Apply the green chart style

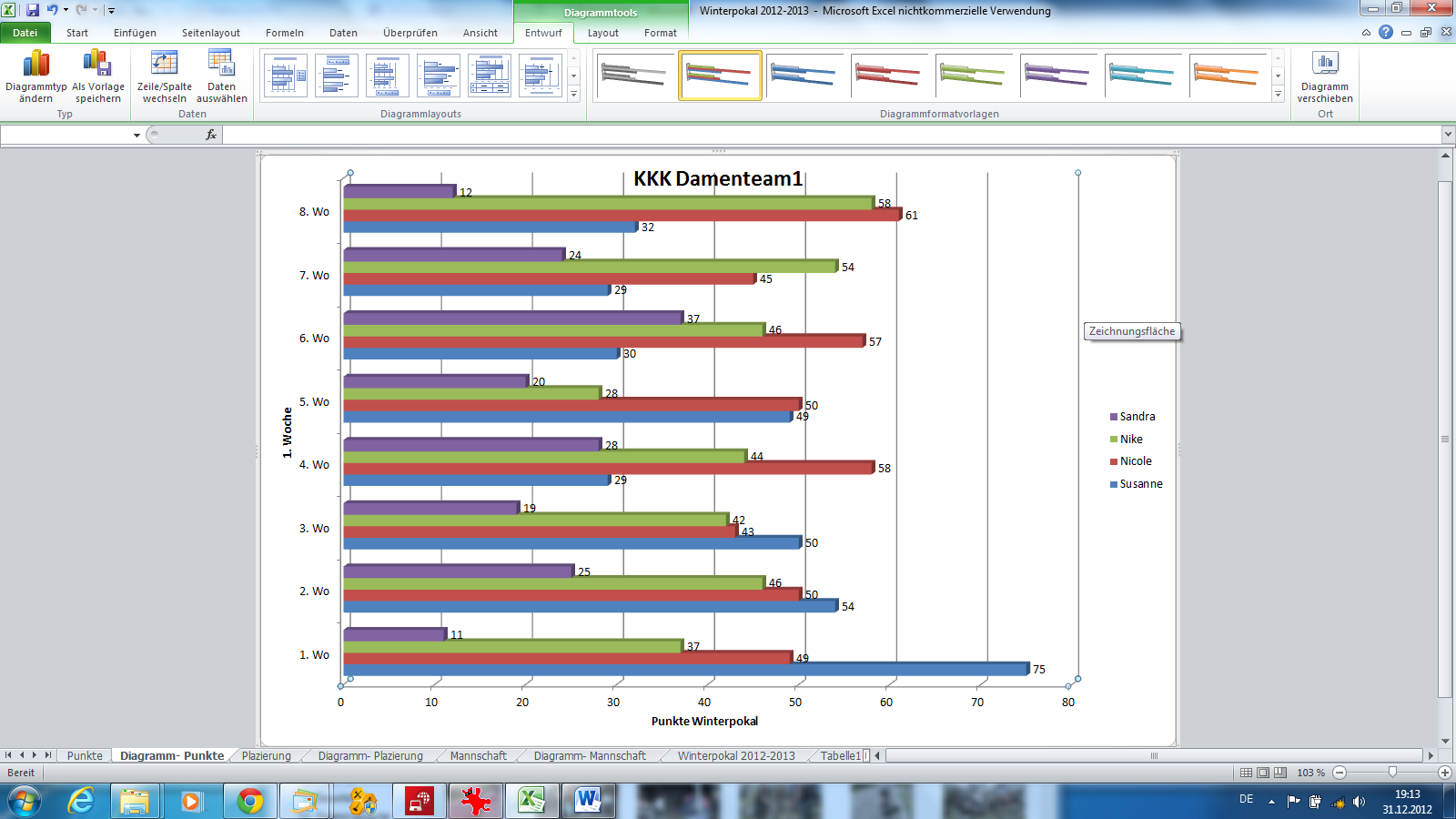(974, 76)
